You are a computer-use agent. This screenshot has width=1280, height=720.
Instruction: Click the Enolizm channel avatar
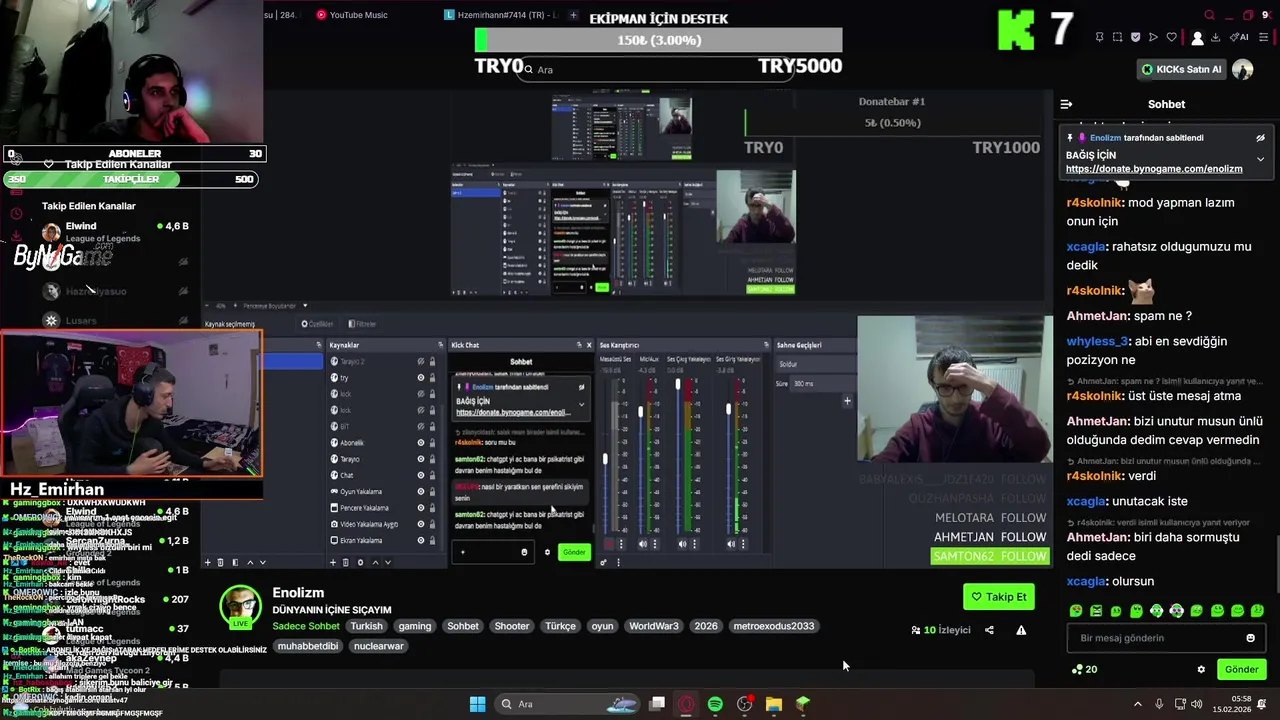(241, 607)
